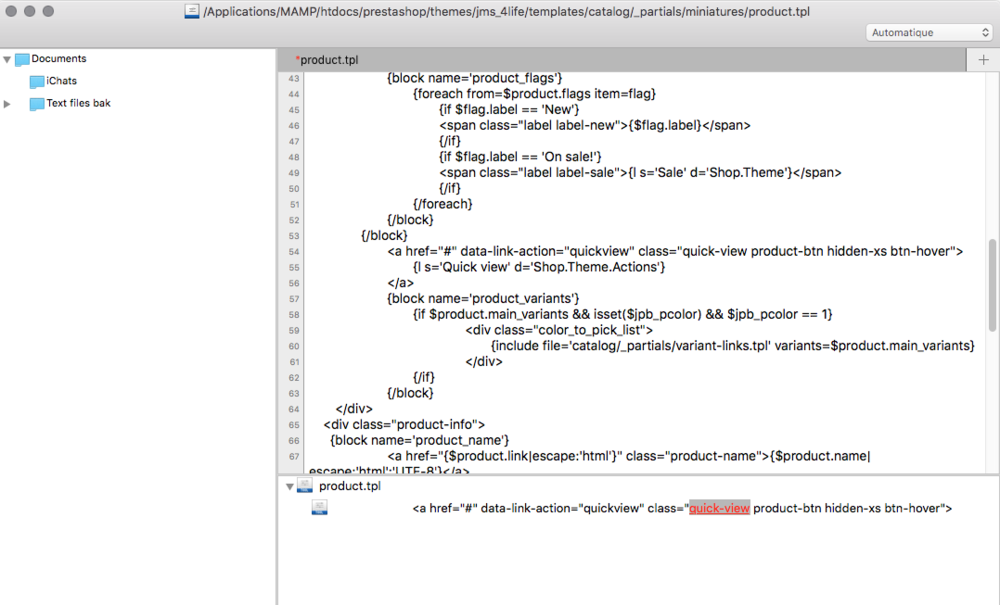The width and height of the screenshot is (1000, 605).
Task: Collapse the Documents folder tree
Action: point(7,59)
